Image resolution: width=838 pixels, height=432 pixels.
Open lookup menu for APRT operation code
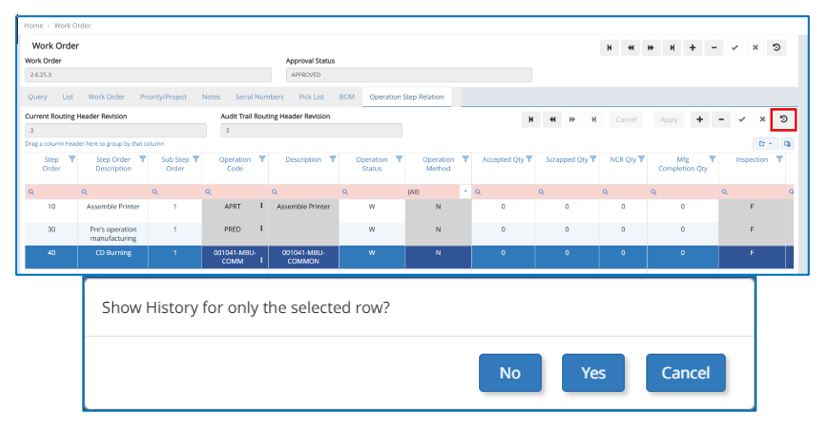(262, 207)
